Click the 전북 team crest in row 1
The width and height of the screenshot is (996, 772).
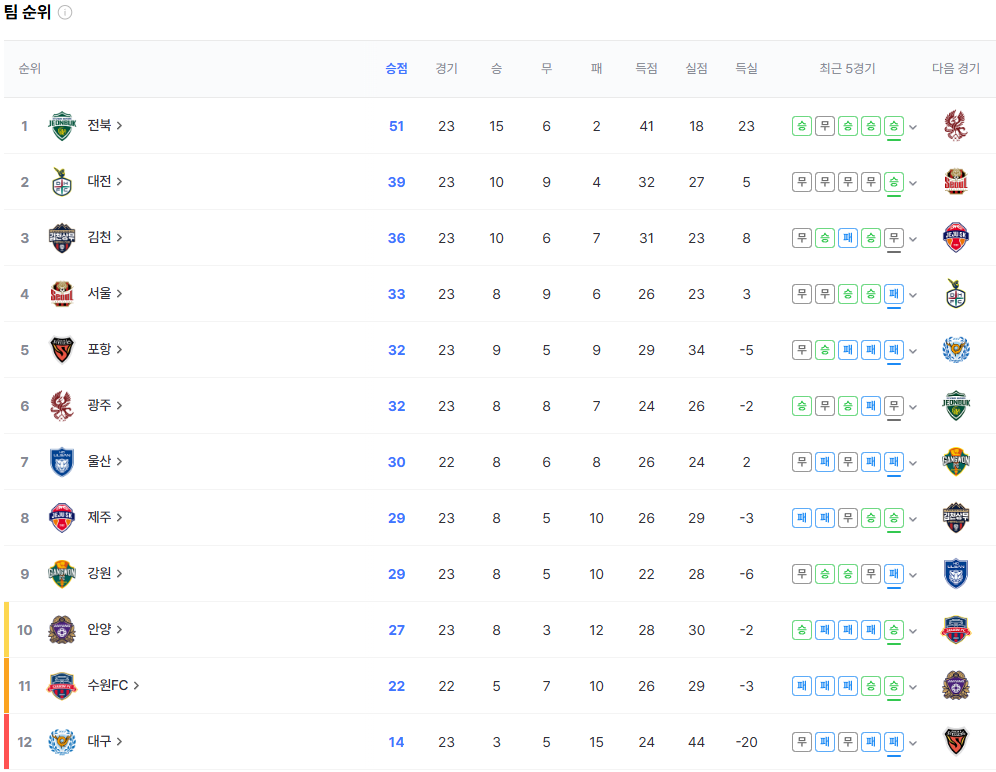62,126
